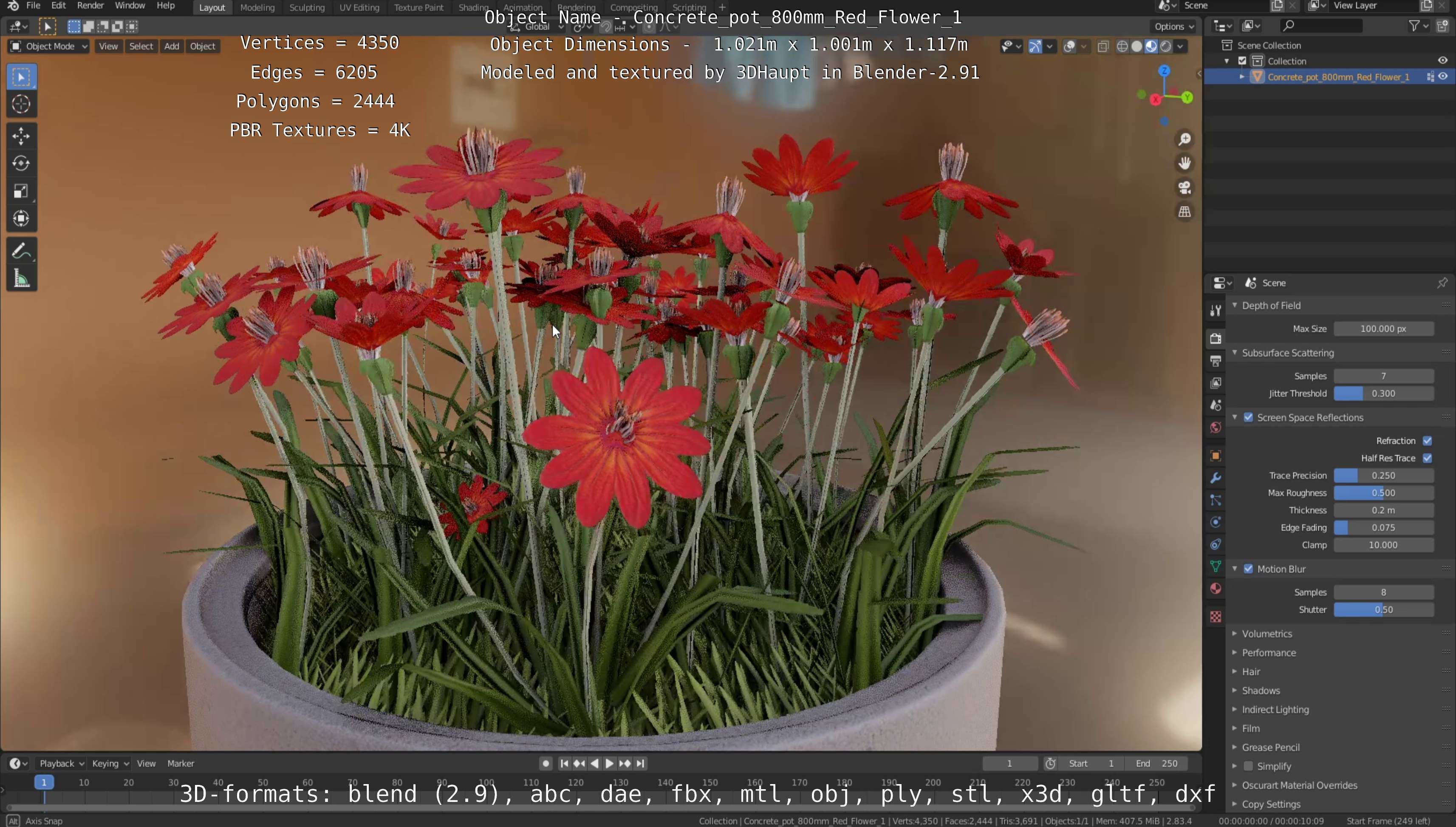Open World properties globe icon

(1216, 427)
